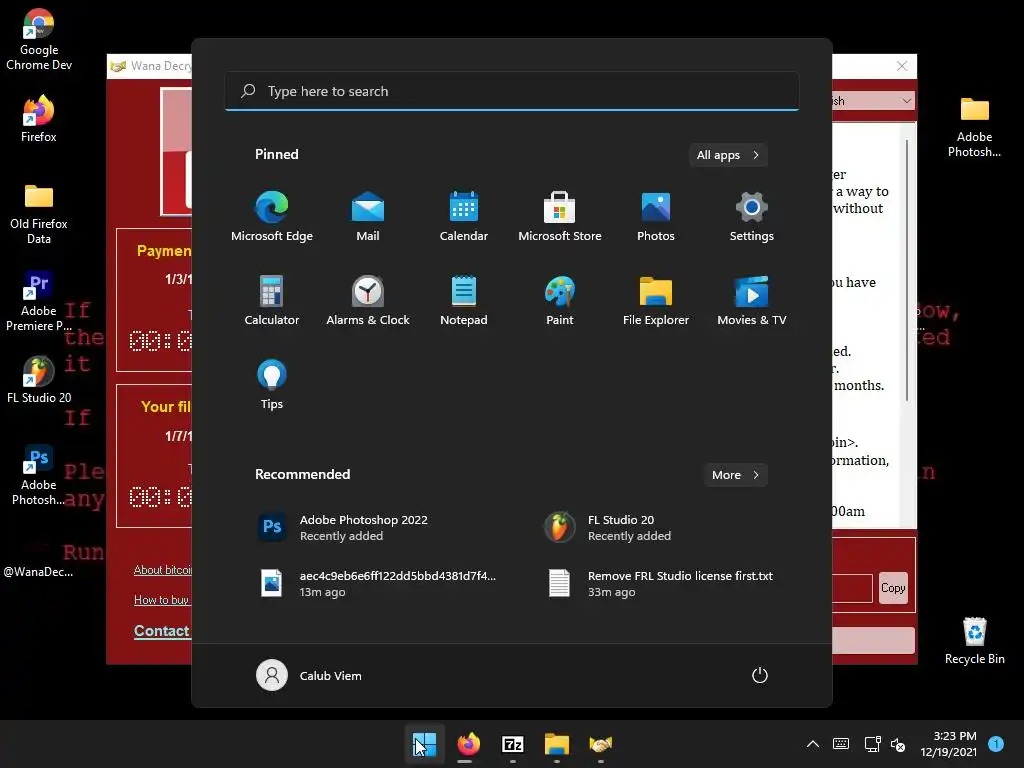This screenshot has height=768, width=1024.
Task: Open clock showing 3:23 PM
Action: click(948, 744)
